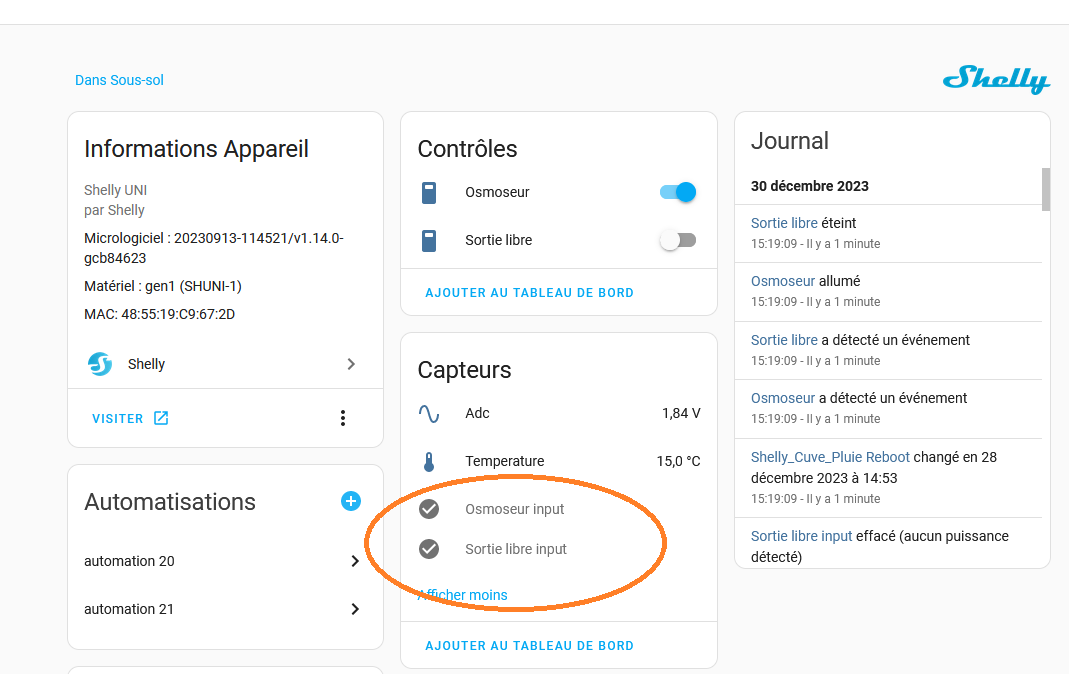This screenshot has width=1069, height=674.
Task: Click the Osmoseur switch device icon
Action: pyautogui.click(x=429, y=192)
